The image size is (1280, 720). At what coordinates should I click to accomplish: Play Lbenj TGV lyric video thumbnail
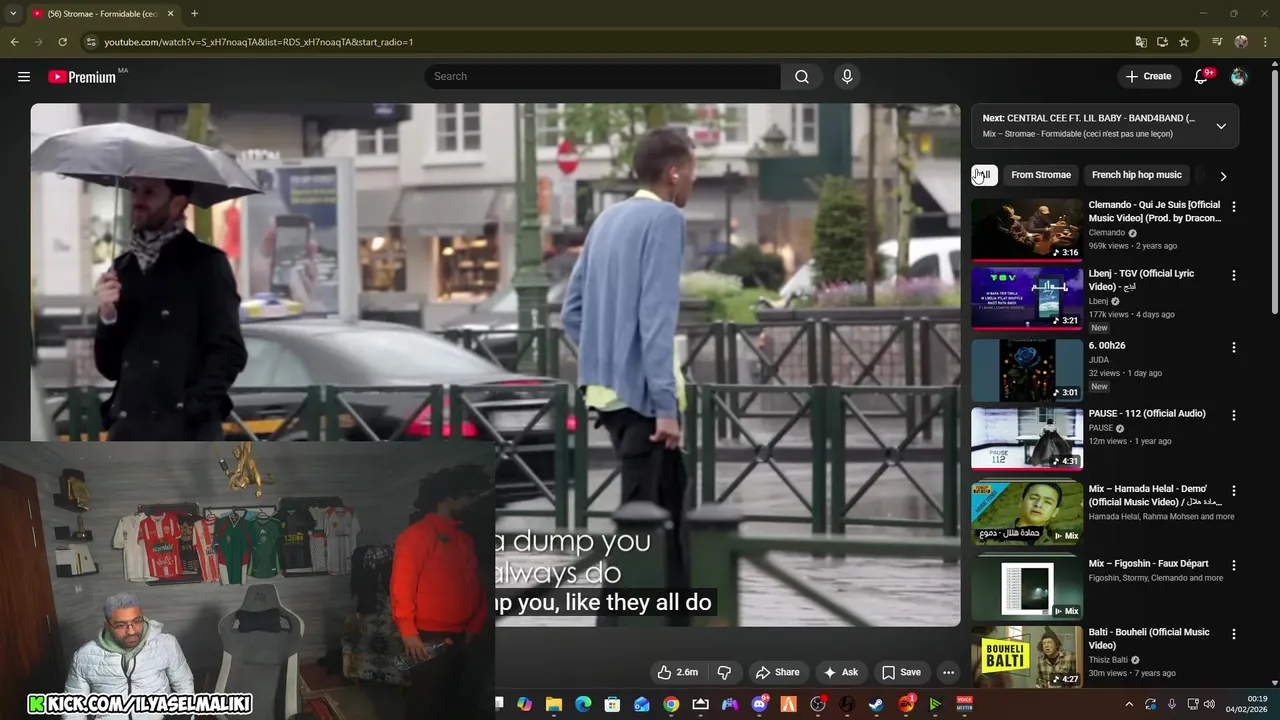click(1027, 298)
